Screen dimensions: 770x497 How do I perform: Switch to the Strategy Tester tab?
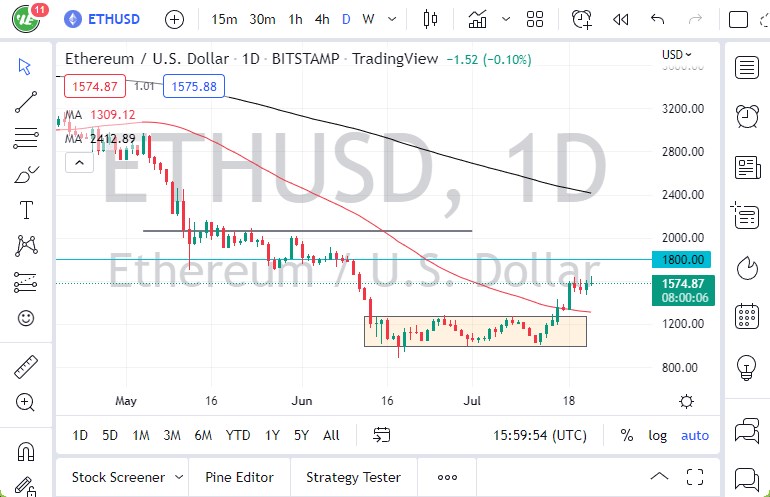[353, 477]
